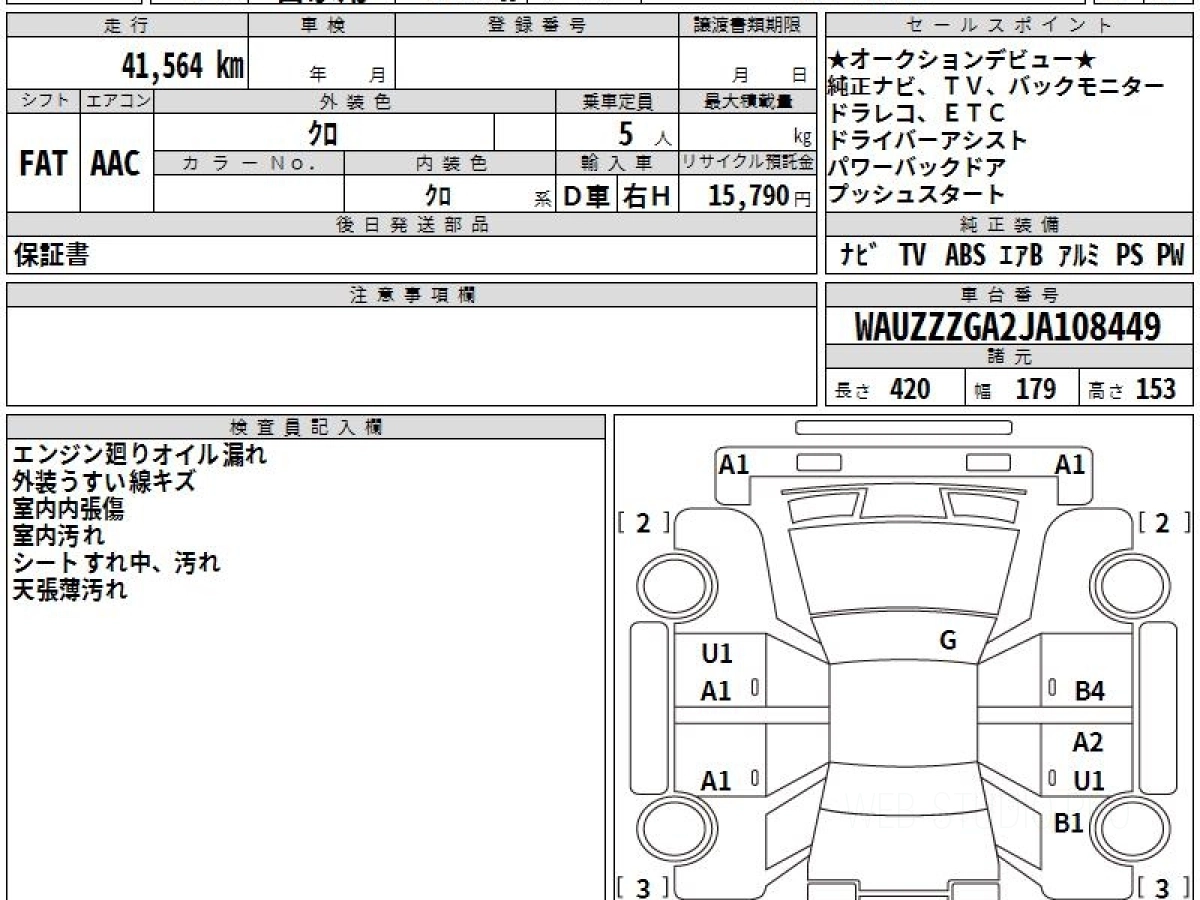Click the D車 cell
Viewport: 1200px width, 900px height.
(x=587, y=196)
